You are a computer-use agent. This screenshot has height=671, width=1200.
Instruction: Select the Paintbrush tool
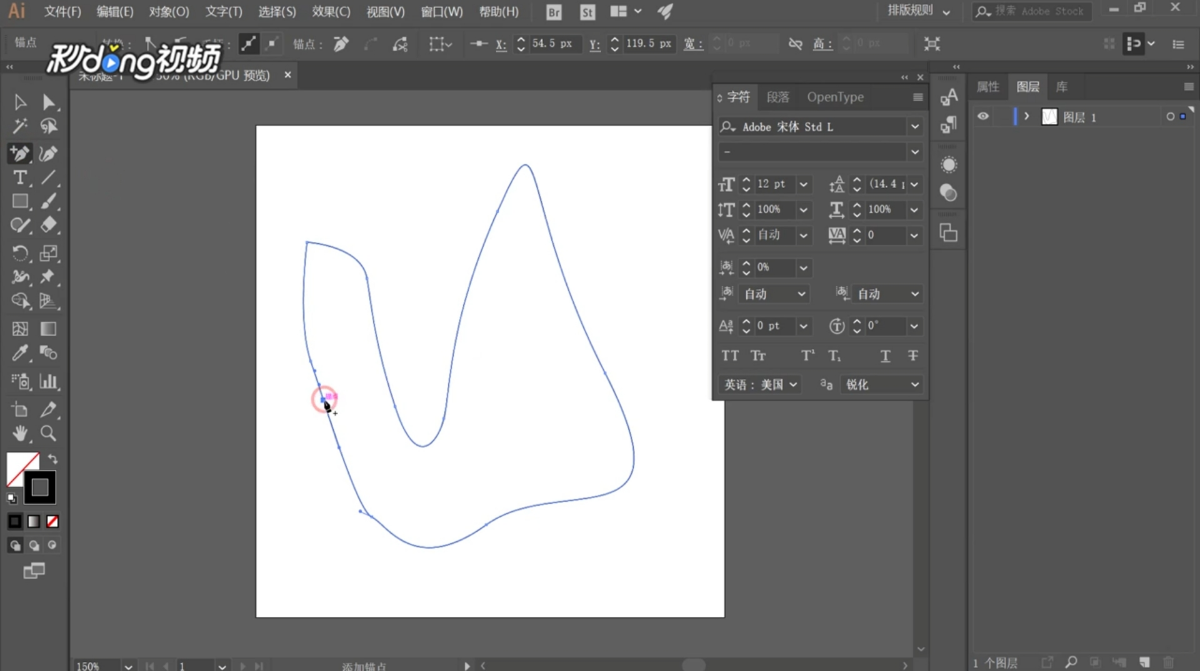[x=48, y=201]
